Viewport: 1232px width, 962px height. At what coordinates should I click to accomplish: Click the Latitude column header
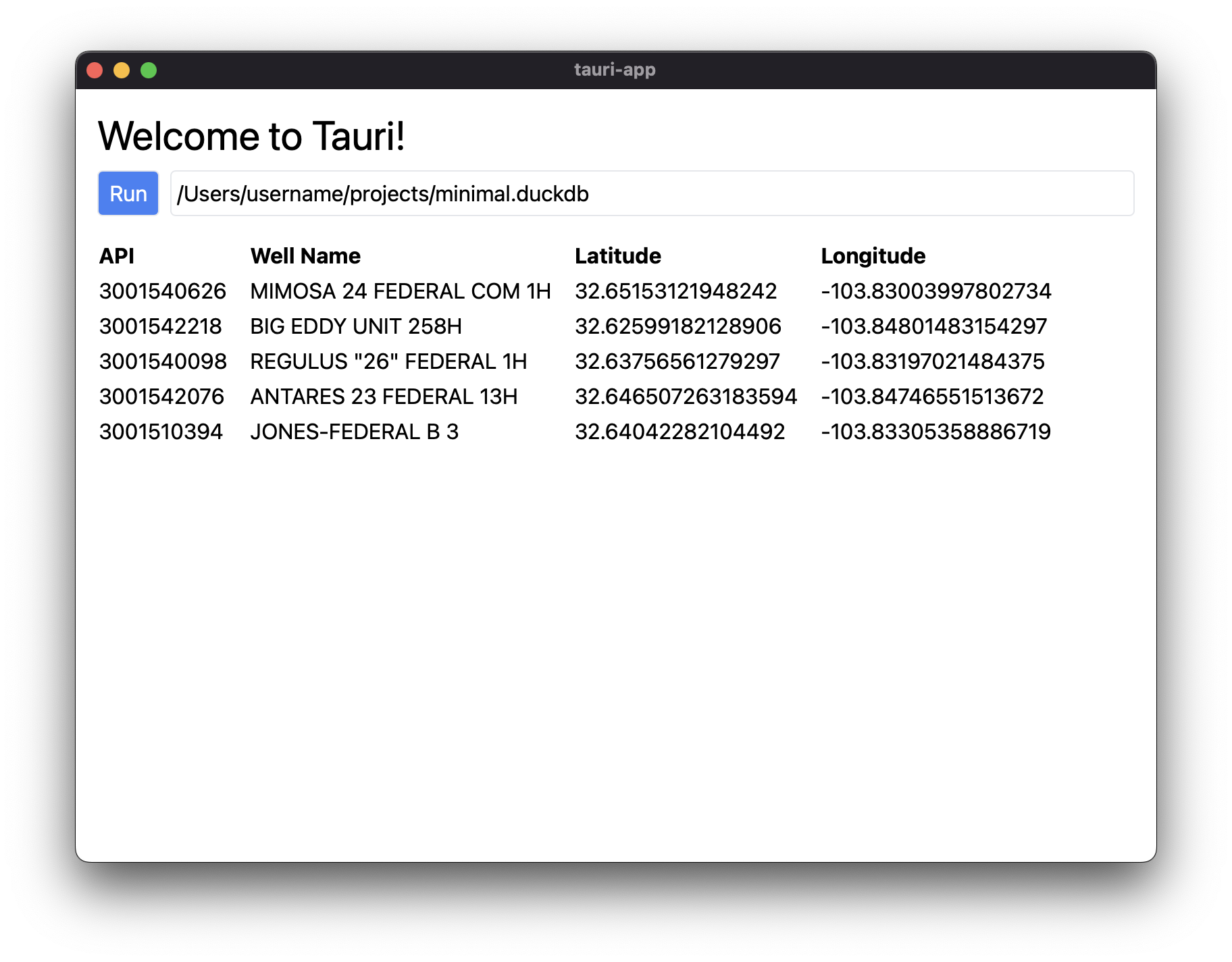[617, 256]
